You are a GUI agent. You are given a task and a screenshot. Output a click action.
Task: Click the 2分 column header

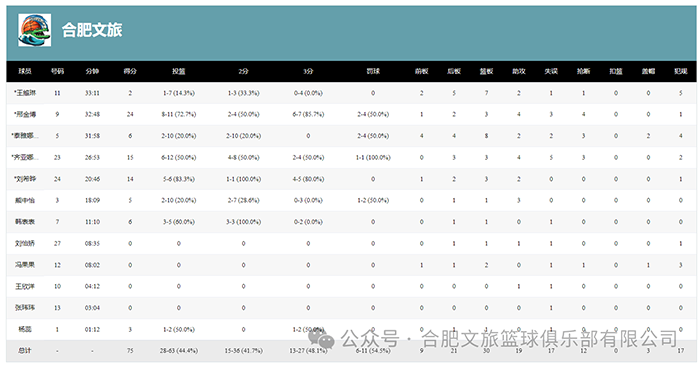pos(243,71)
